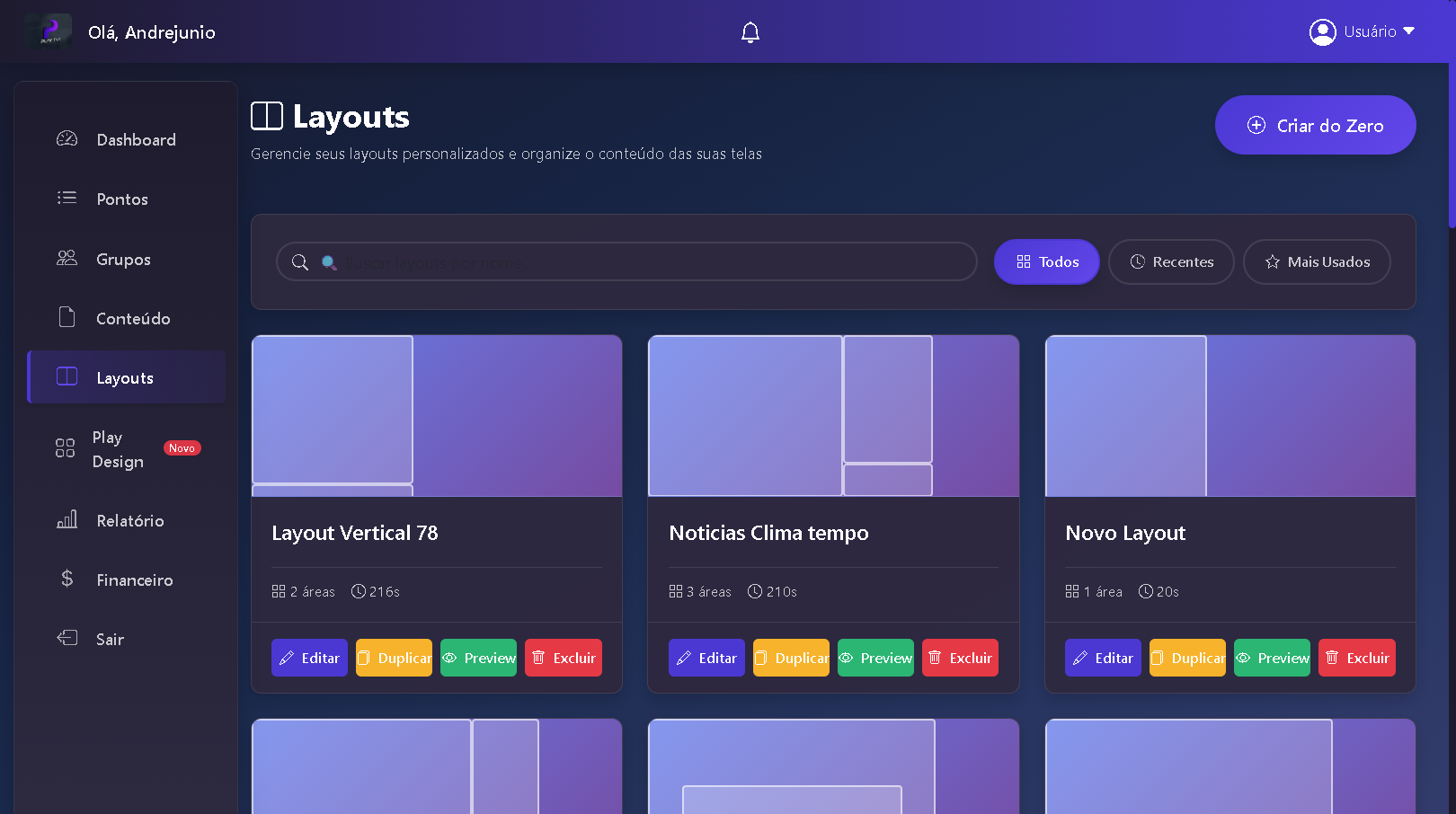Click the notification bell icon
Screen dimensions: 1456x814
750,31
